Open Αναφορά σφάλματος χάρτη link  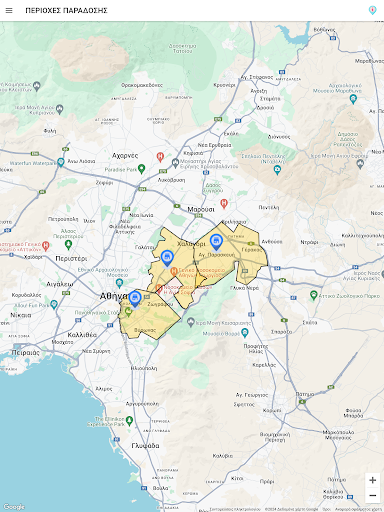pos(358,509)
